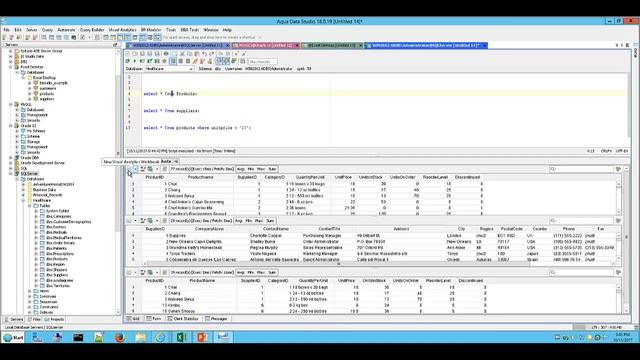
Task: Click Avg button in the 77 records toolbar
Action: [x=240, y=169]
